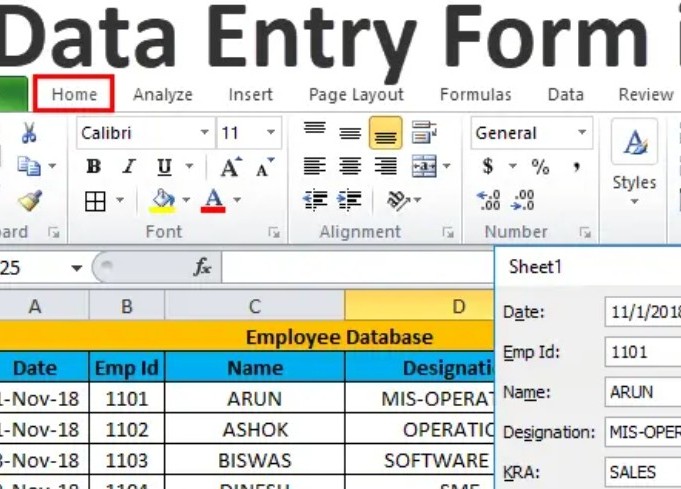Expand Orientation options arrow

tap(417, 200)
